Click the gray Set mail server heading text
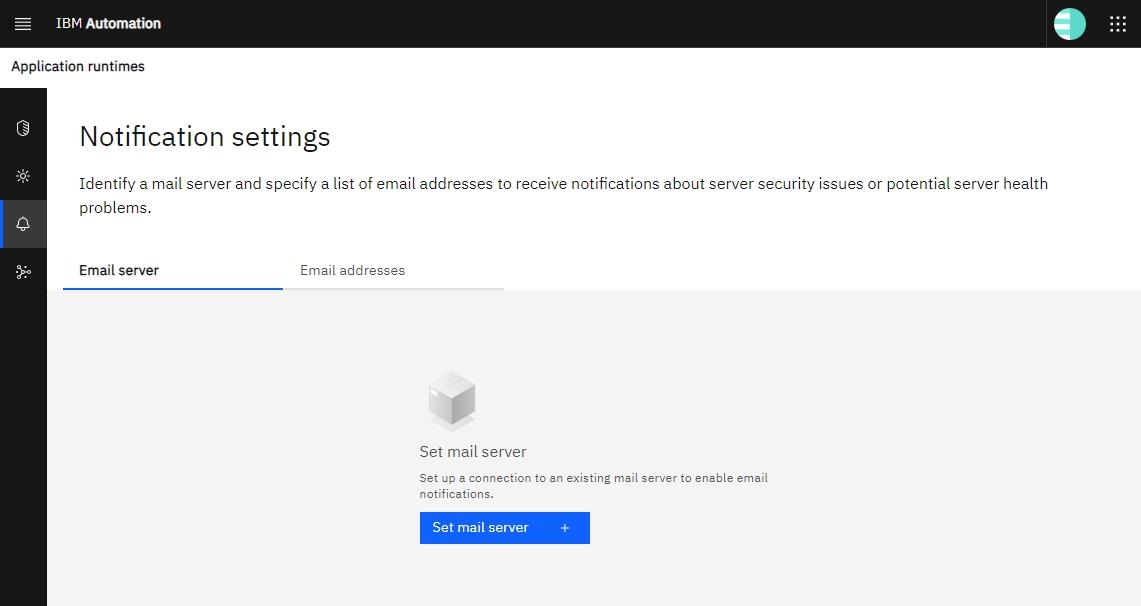Image resolution: width=1141 pixels, height=606 pixels. (473, 451)
